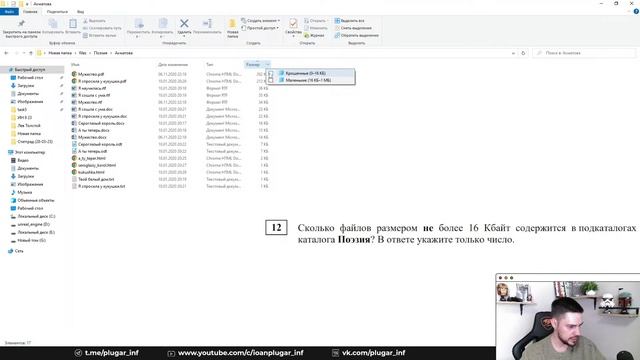Click the Back navigation arrow
The image size is (640, 360).
pyautogui.click(x=6, y=53)
